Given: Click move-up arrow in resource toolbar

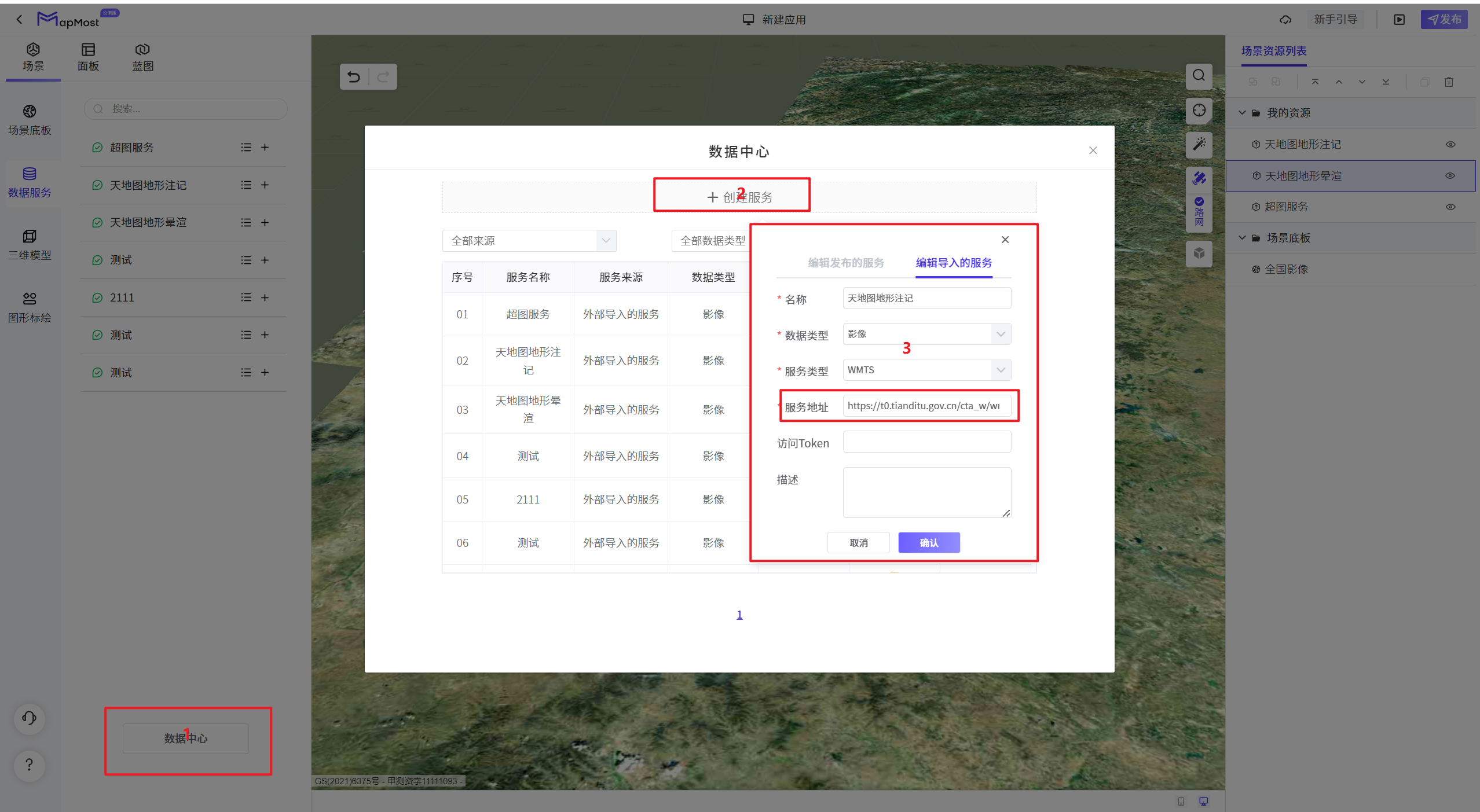Looking at the screenshot, I should [x=1339, y=82].
